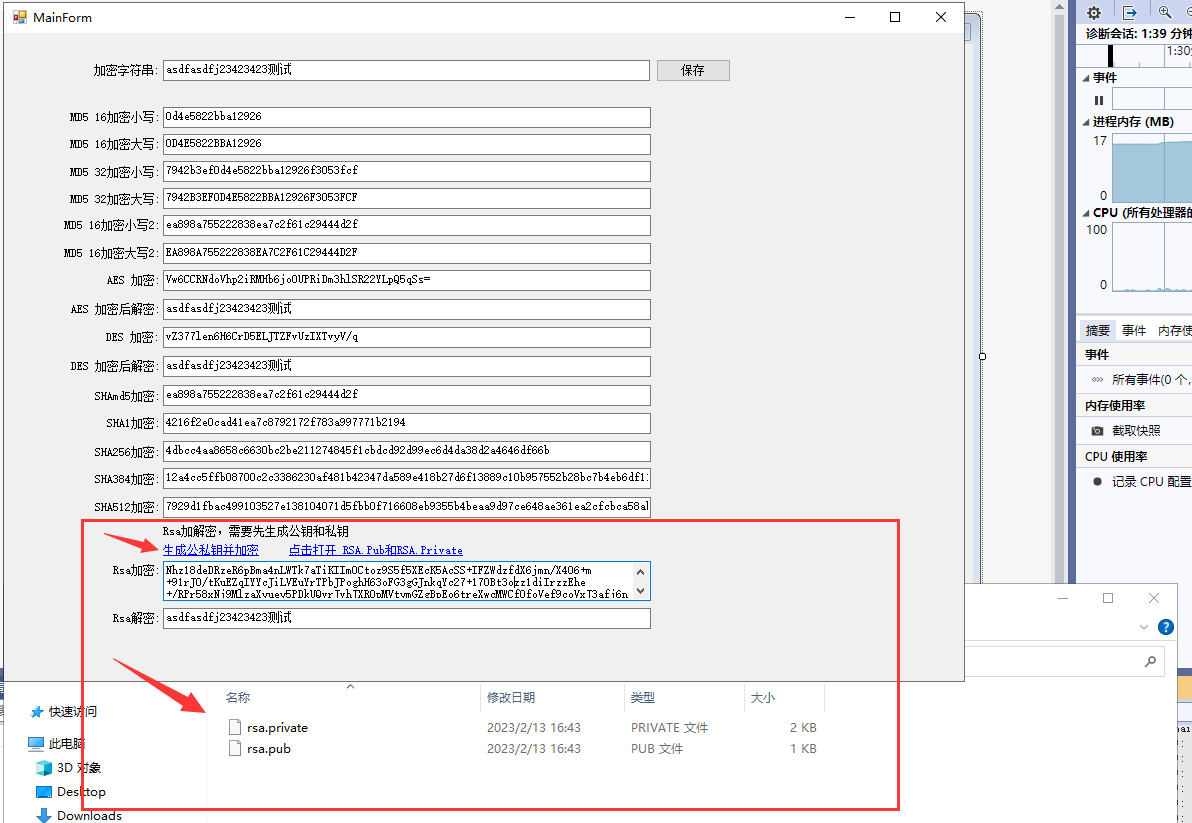
Task: Switch to the 摘要 tab
Action: coord(1097,331)
